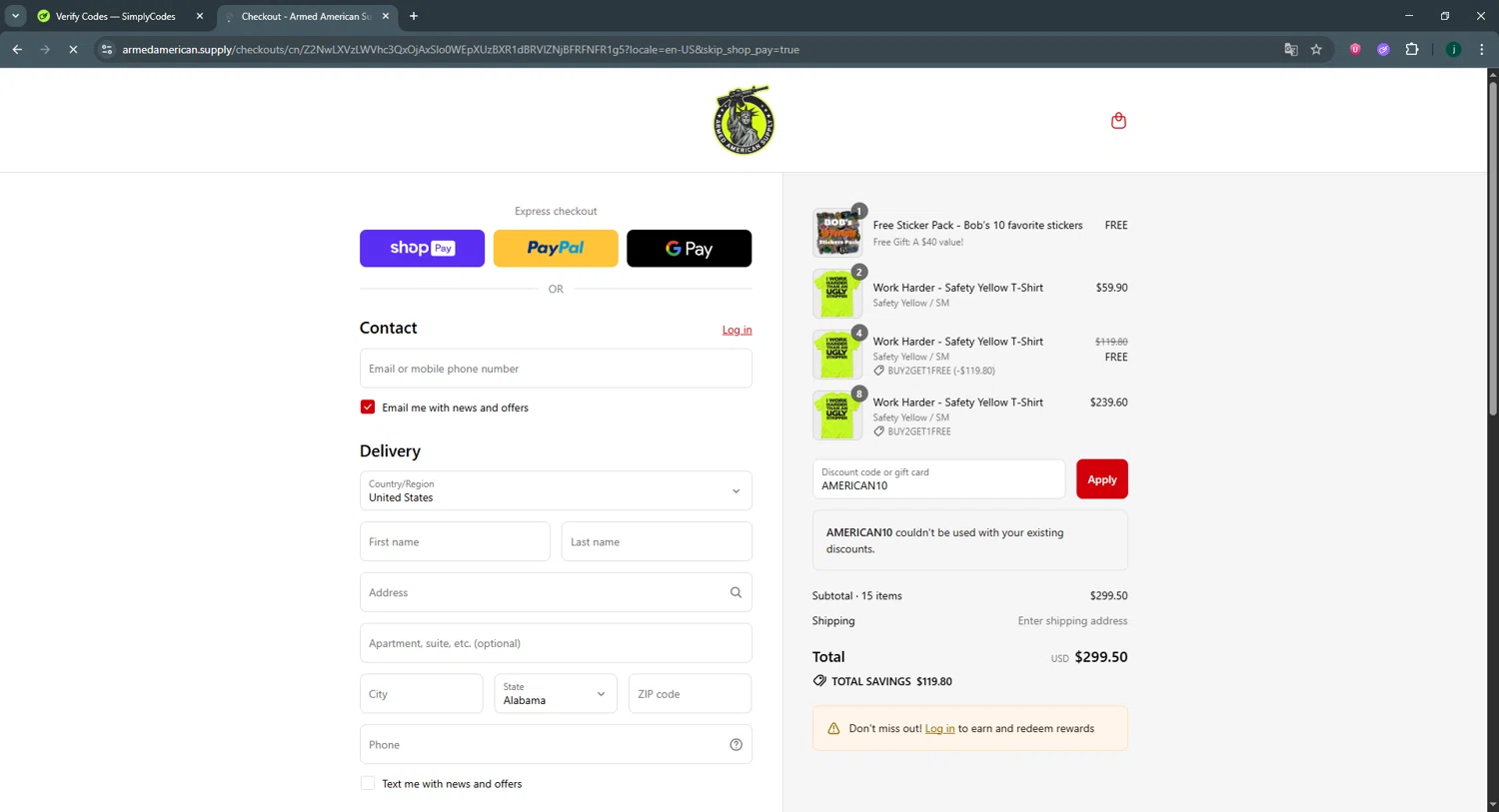
Task: Close the Checkout Armed American tab
Action: [386, 16]
